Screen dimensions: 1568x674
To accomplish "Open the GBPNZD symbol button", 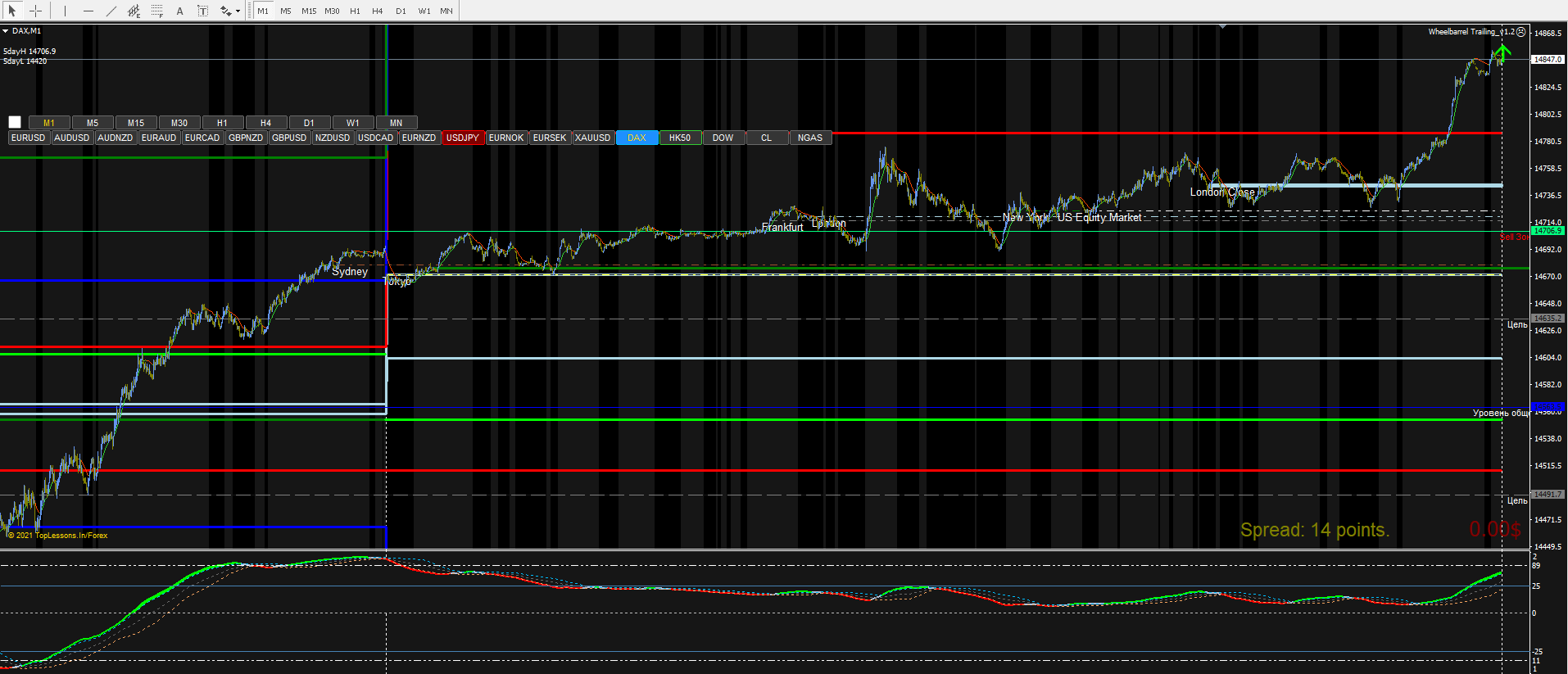I will point(246,138).
